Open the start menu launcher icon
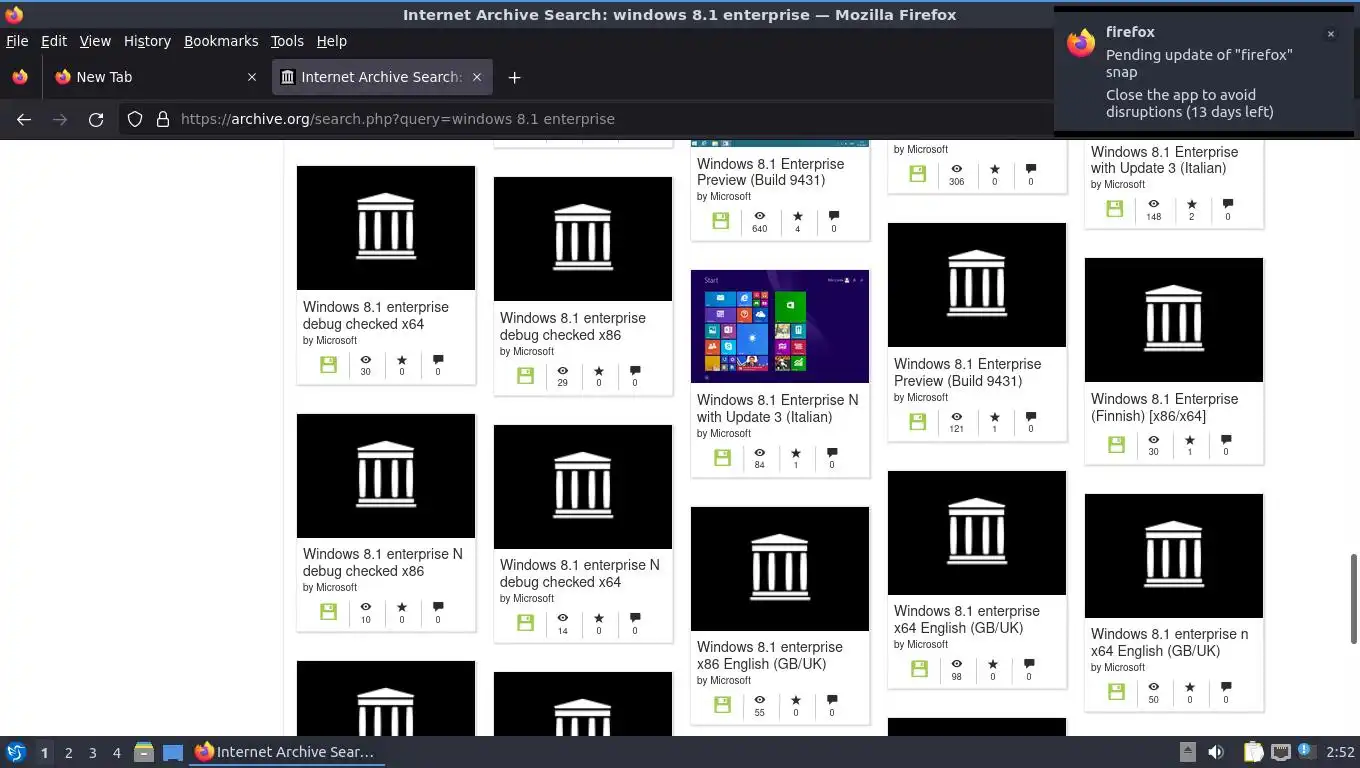The height and width of the screenshot is (768, 1360). coord(16,752)
